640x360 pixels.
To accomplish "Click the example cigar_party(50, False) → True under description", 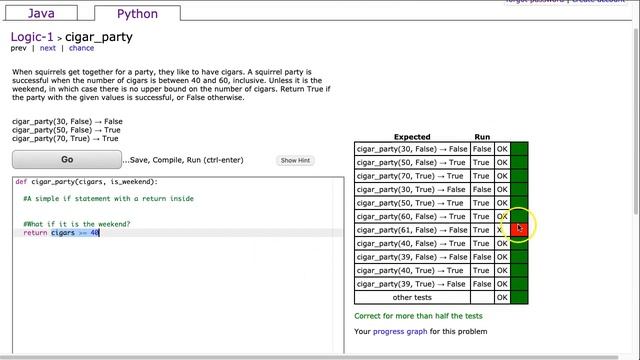I will point(66,130).
